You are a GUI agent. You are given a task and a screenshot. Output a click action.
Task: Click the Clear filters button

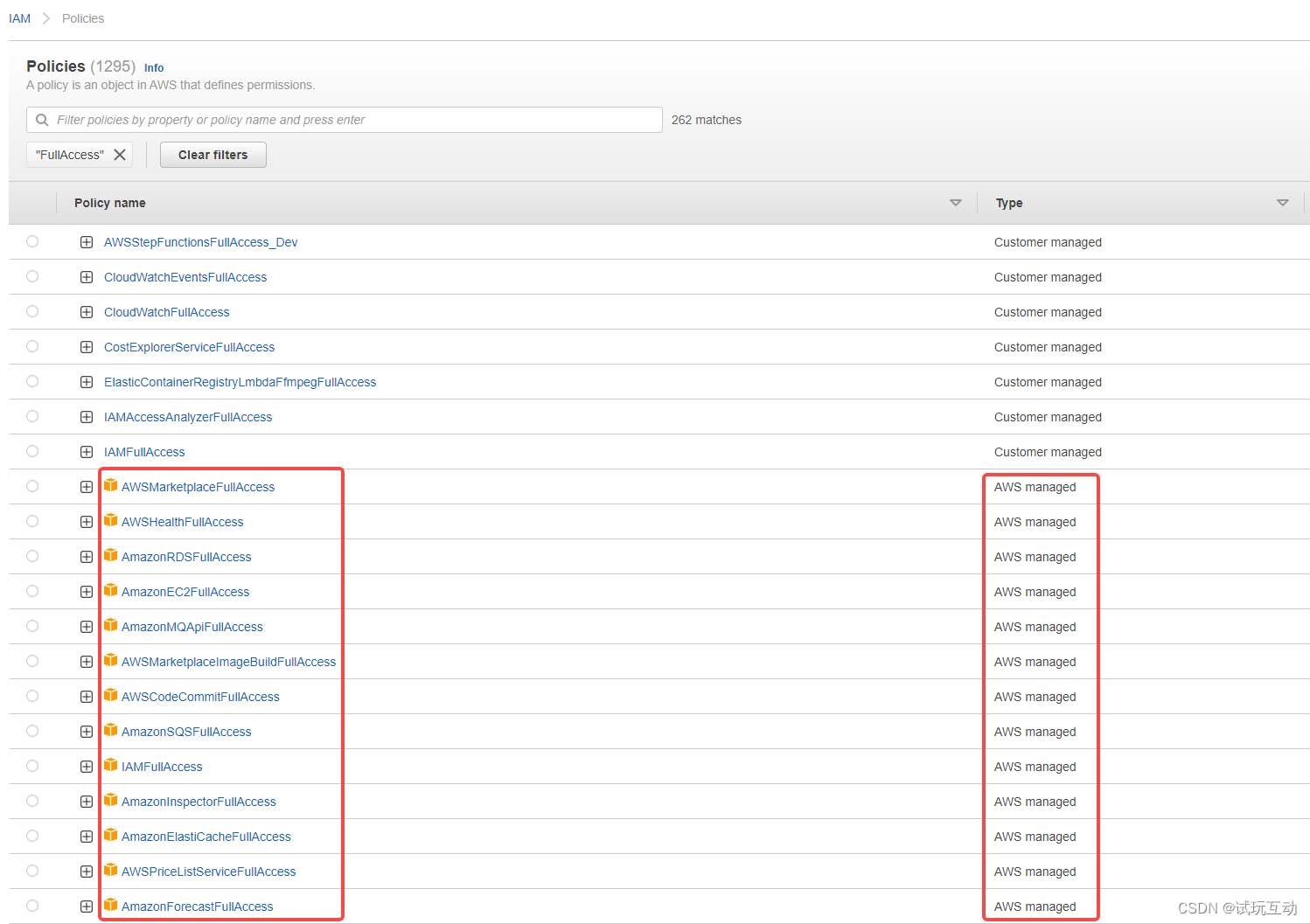(213, 155)
